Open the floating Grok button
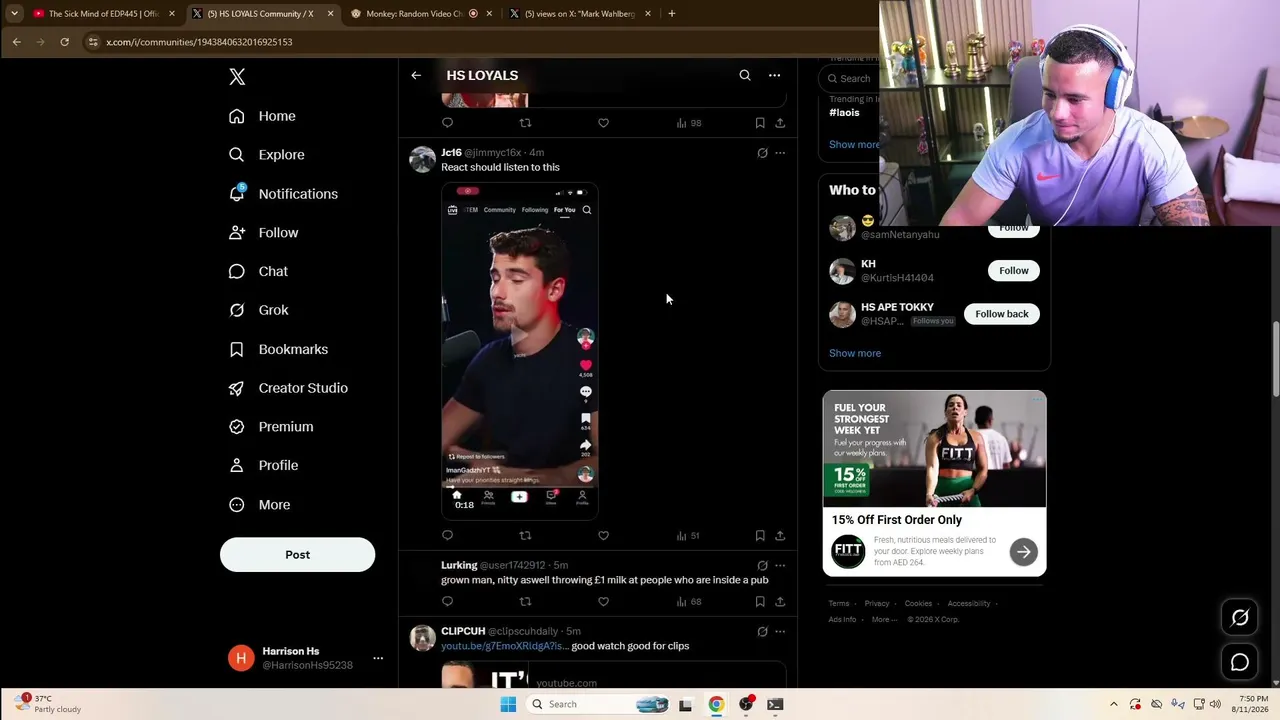The width and height of the screenshot is (1280, 720). point(1240,618)
